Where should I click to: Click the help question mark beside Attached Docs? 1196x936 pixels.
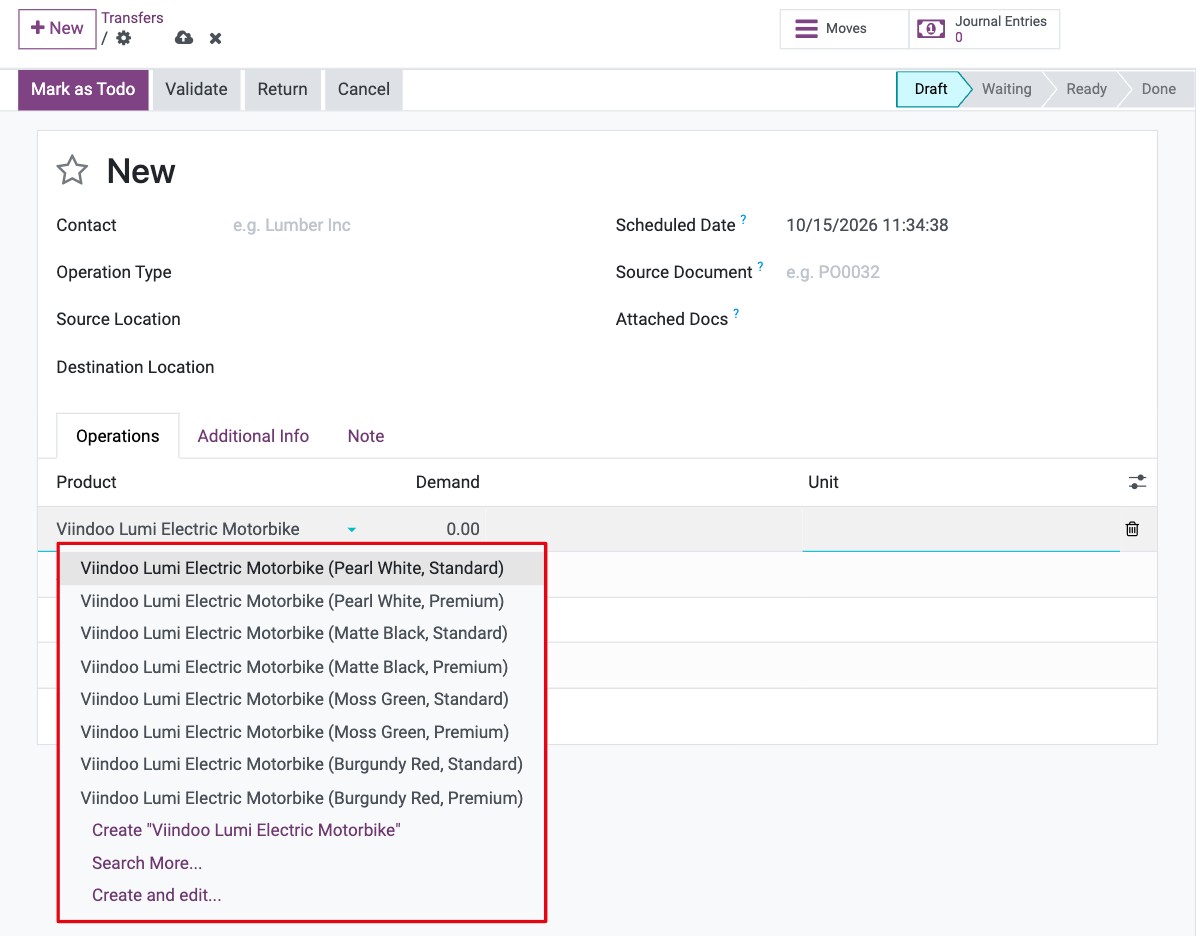736,313
